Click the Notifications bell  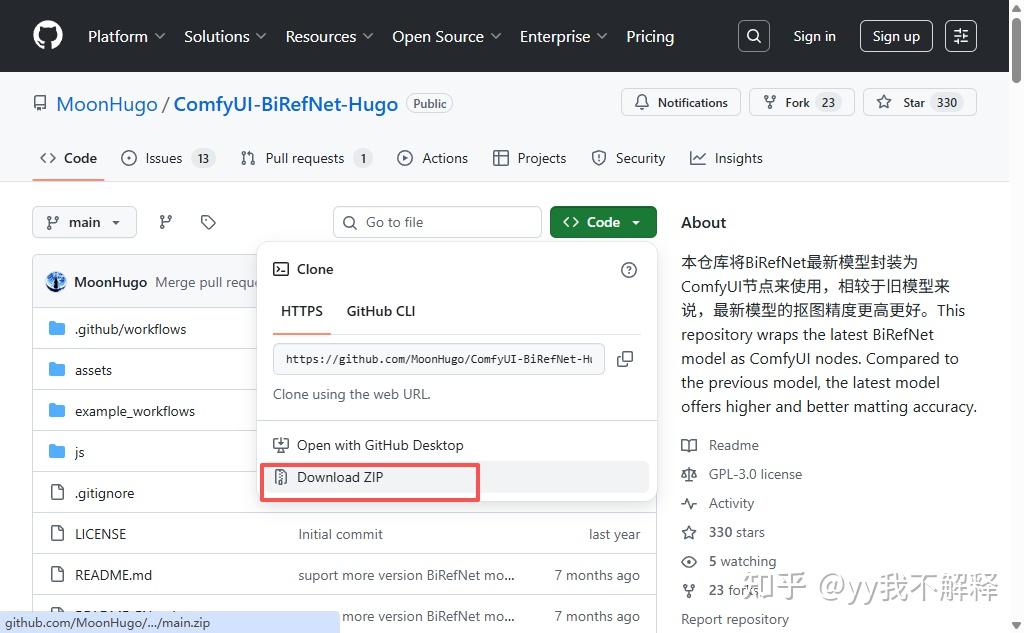[x=680, y=102]
